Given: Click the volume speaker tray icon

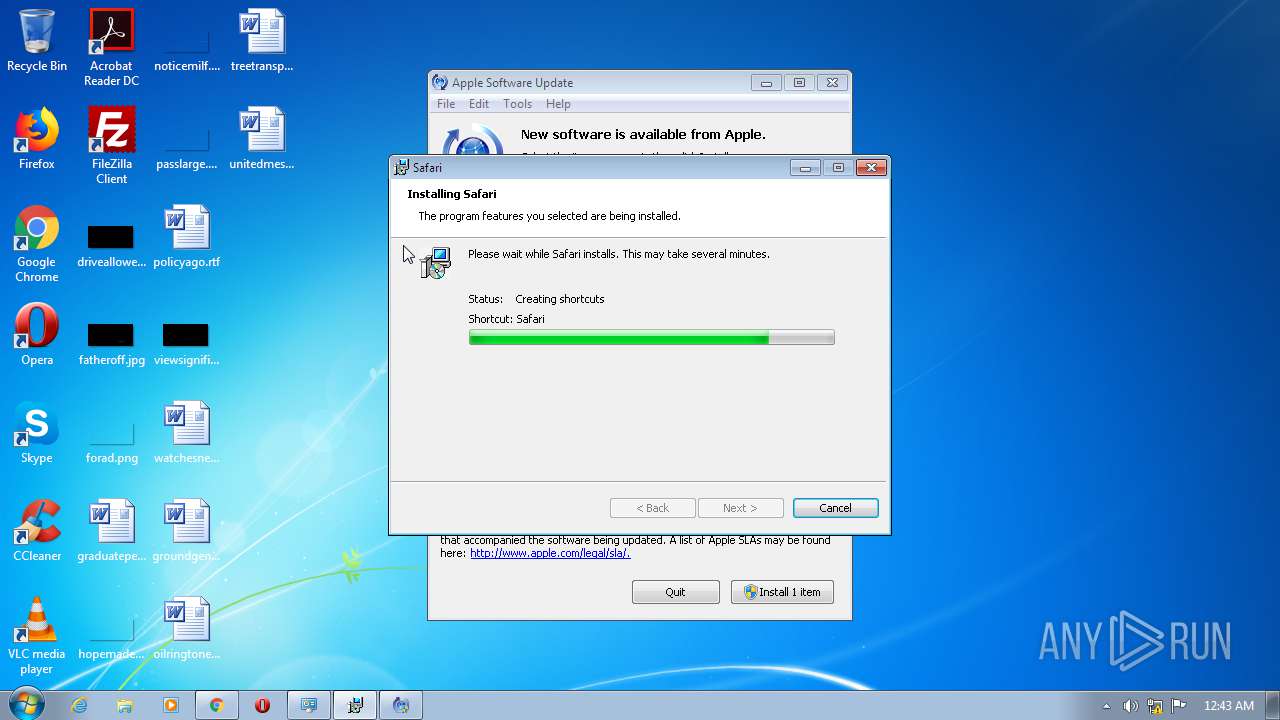Looking at the screenshot, I should click(1130, 706).
